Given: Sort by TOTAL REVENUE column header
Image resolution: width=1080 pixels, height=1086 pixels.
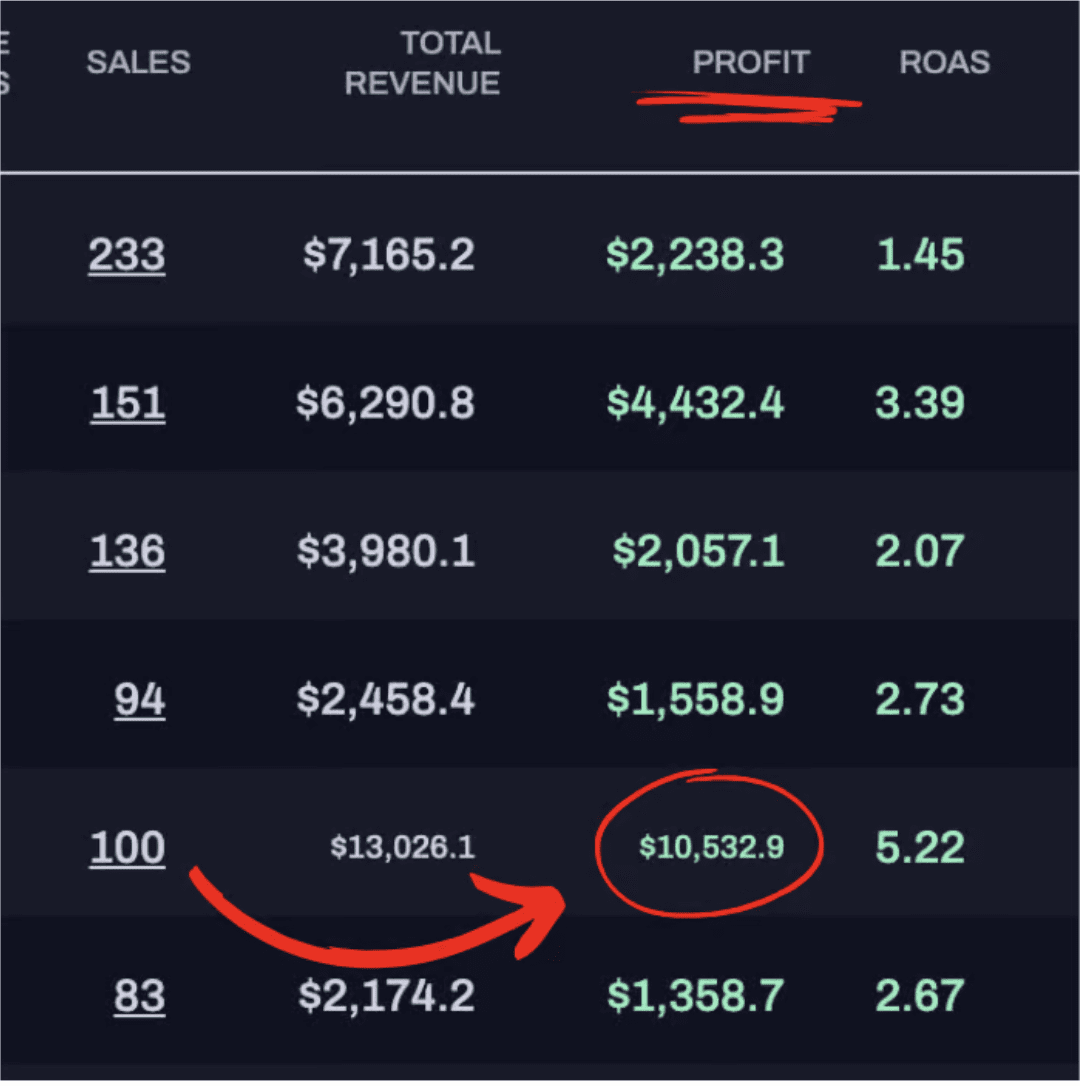Looking at the screenshot, I should [x=422, y=63].
